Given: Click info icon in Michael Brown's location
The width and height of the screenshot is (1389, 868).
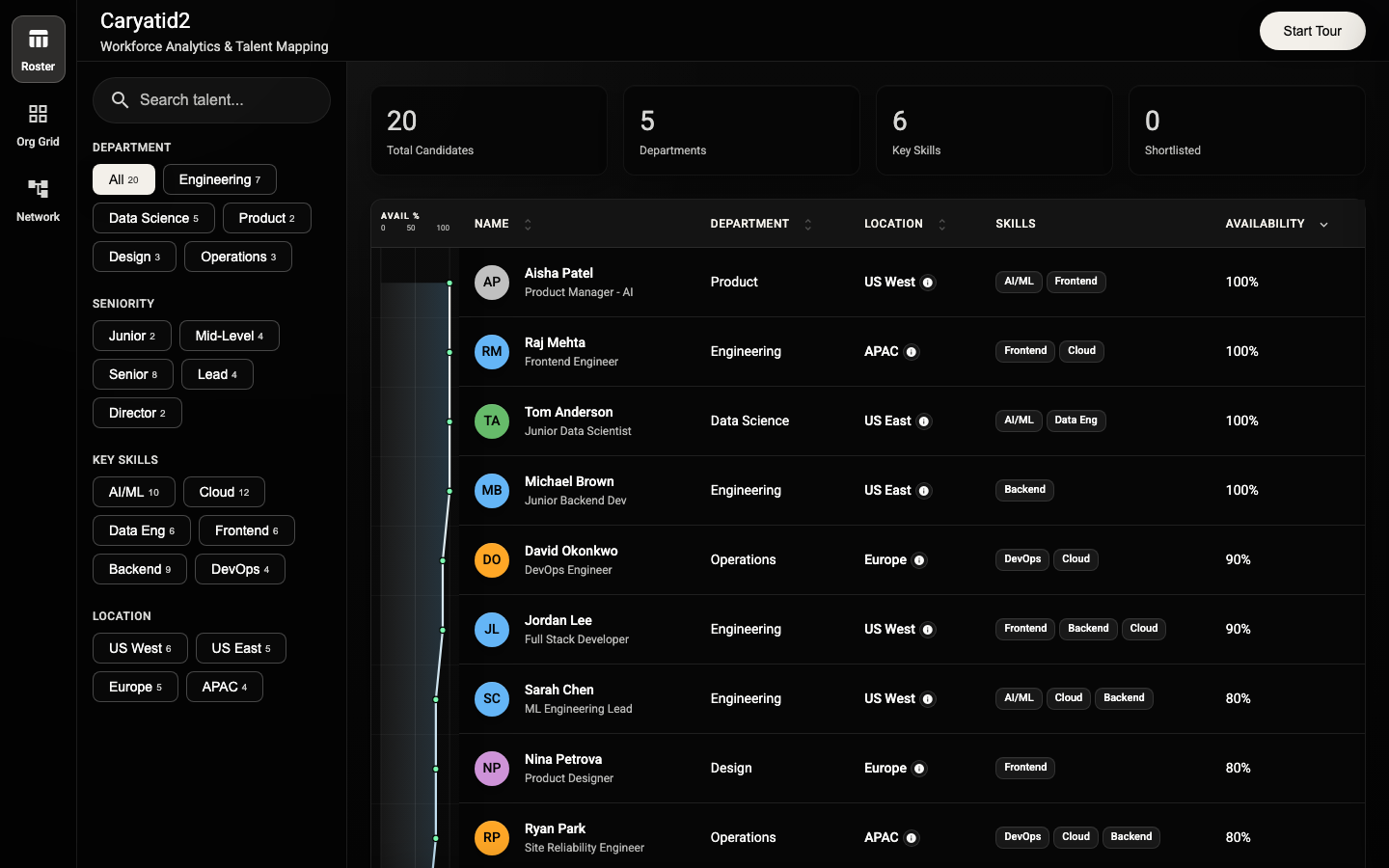Looking at the screenshot, I should 924,491.
